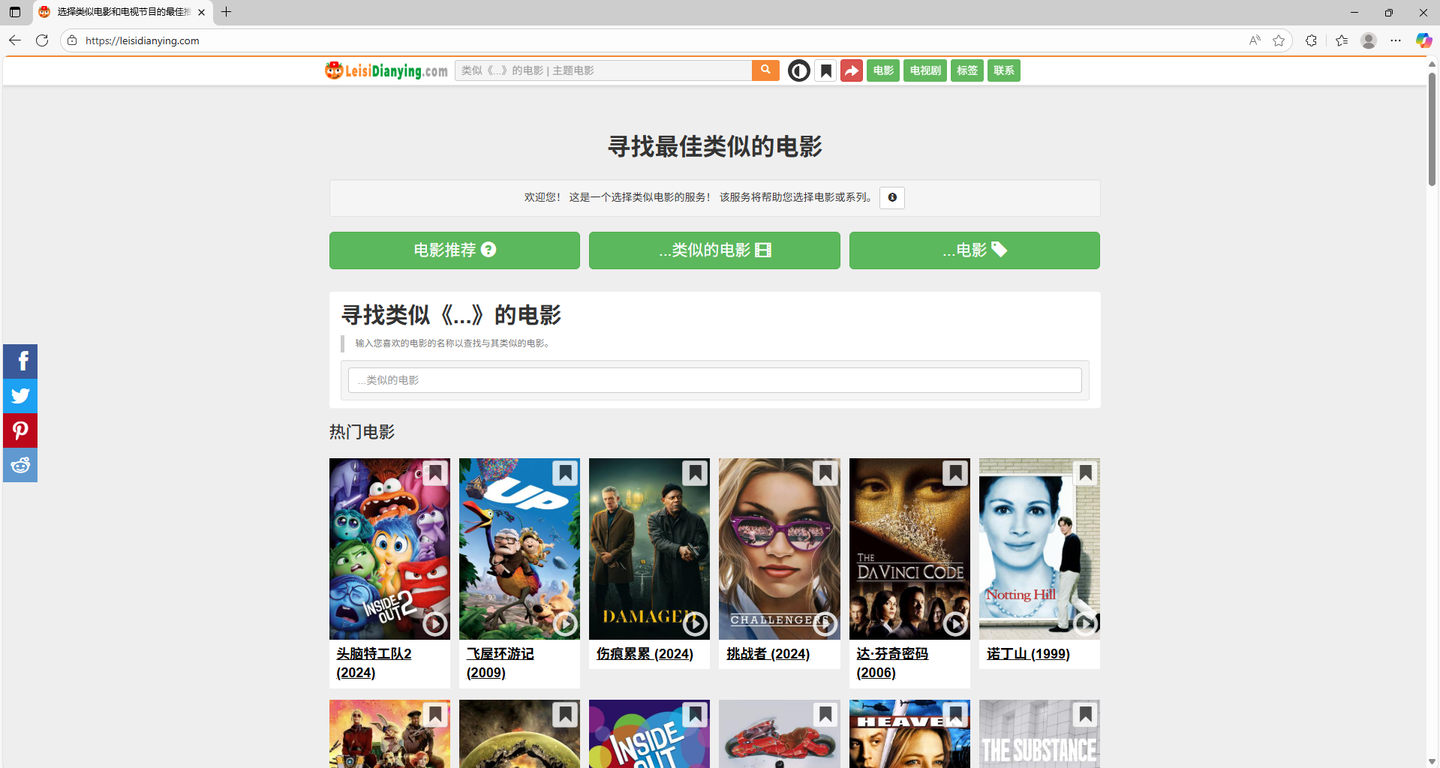Open the 飞屋环游记 (2009) title link
The image size is (1440, 768).
[x=500, y=663]
